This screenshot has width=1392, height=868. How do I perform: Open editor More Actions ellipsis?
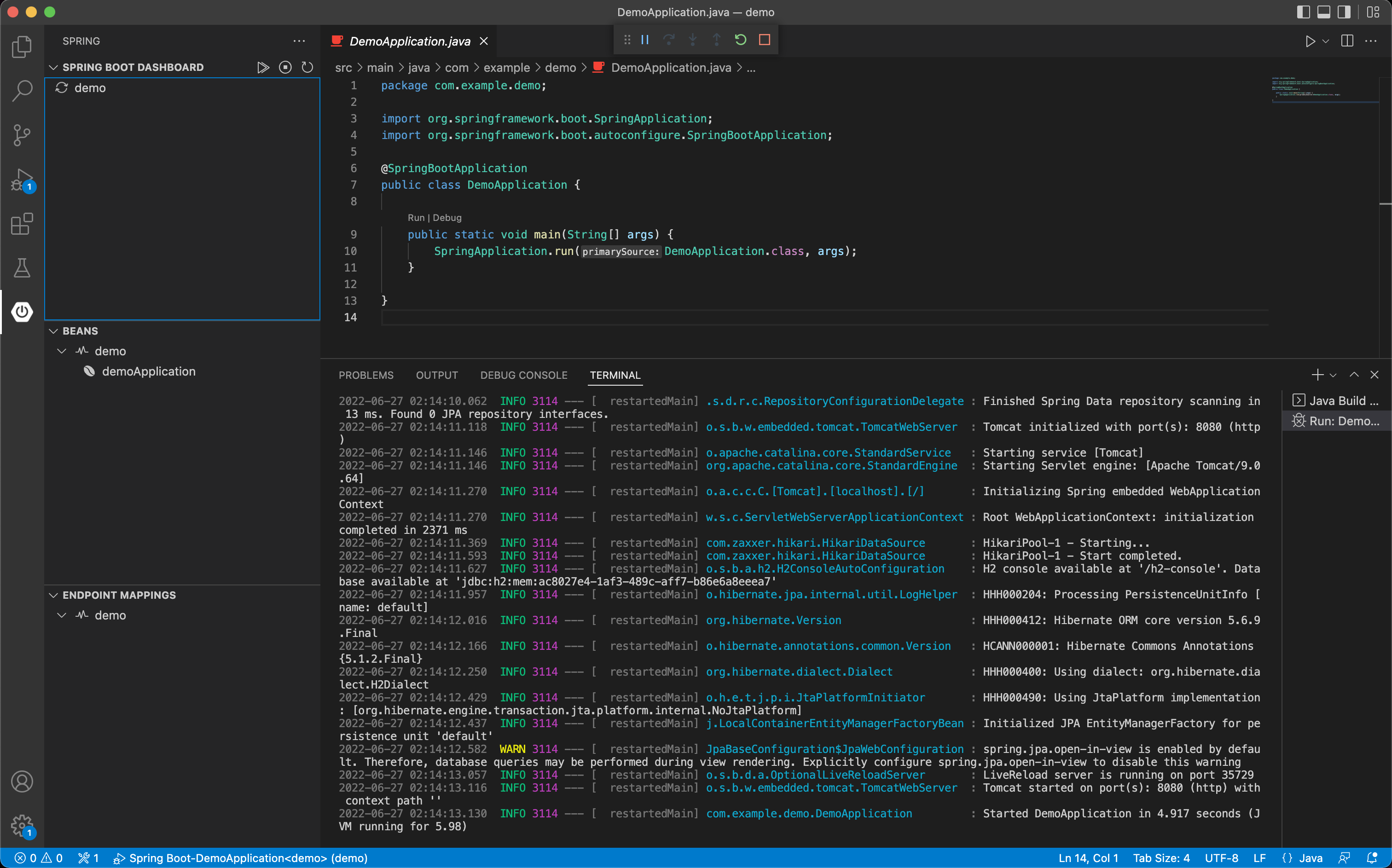pos(1371,41)
